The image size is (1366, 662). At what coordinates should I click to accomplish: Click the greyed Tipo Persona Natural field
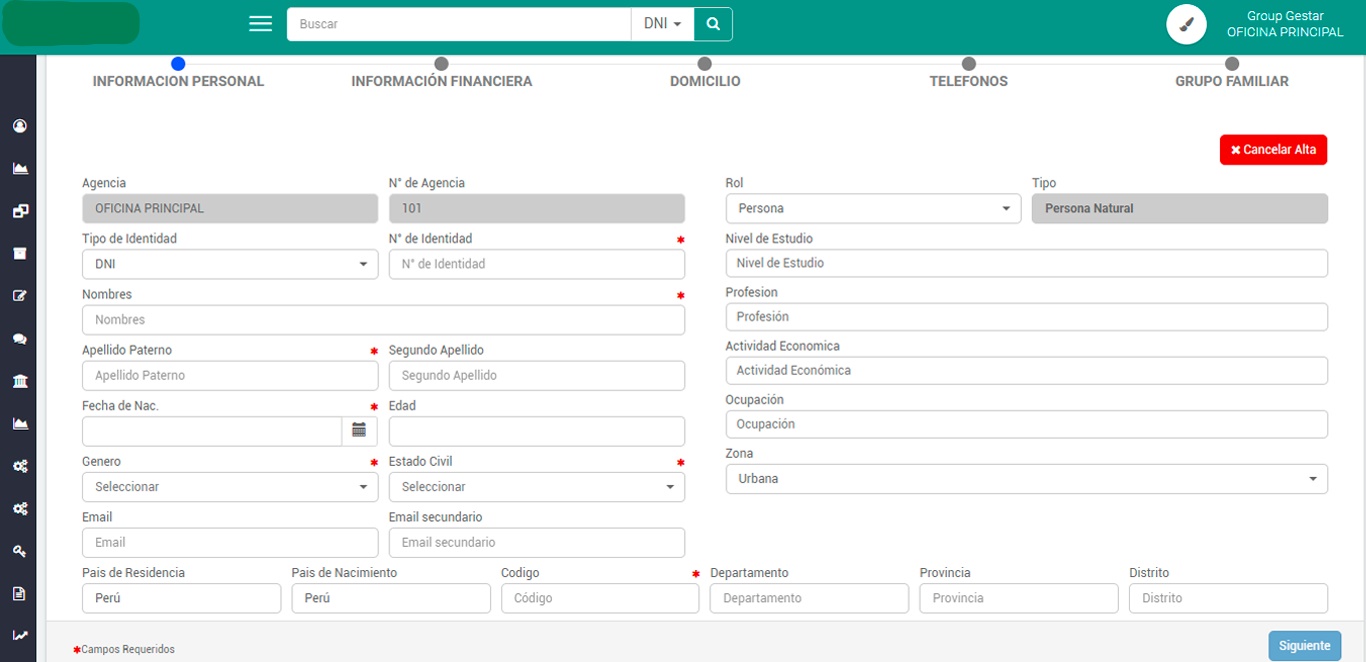(x=1180, y=209)
